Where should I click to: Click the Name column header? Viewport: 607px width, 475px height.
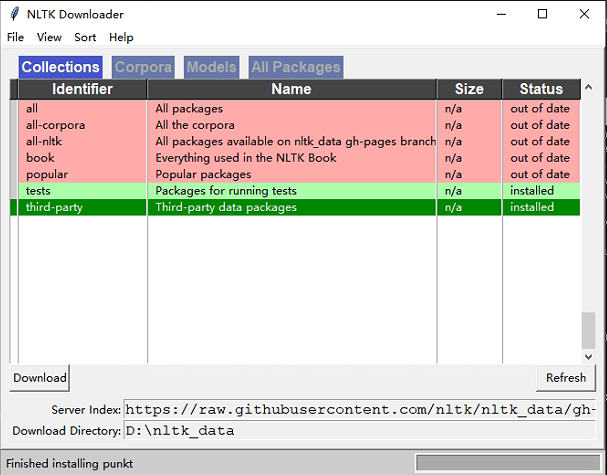[x=291, y=89]
